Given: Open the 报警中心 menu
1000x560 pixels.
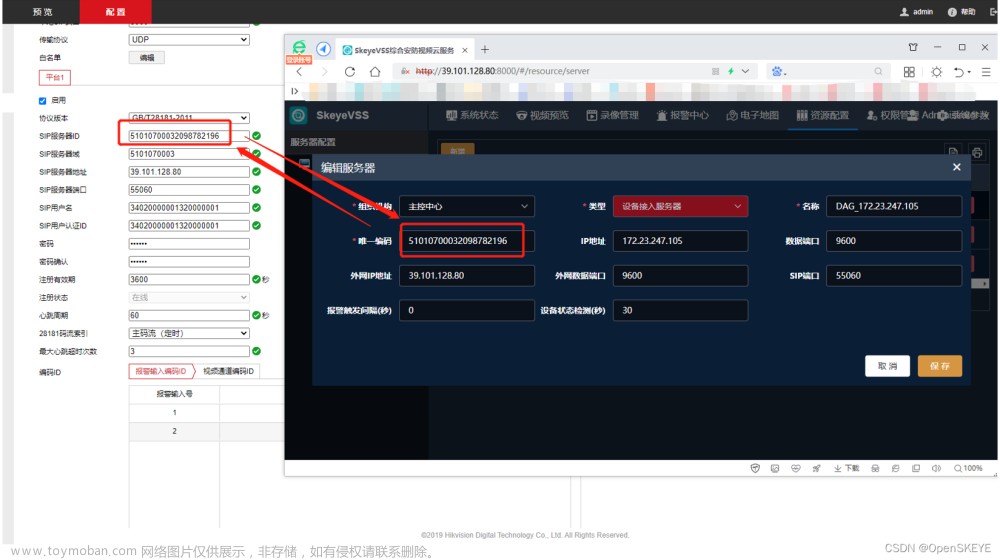Looking at the screenshot, I should [x=682, y=115].
